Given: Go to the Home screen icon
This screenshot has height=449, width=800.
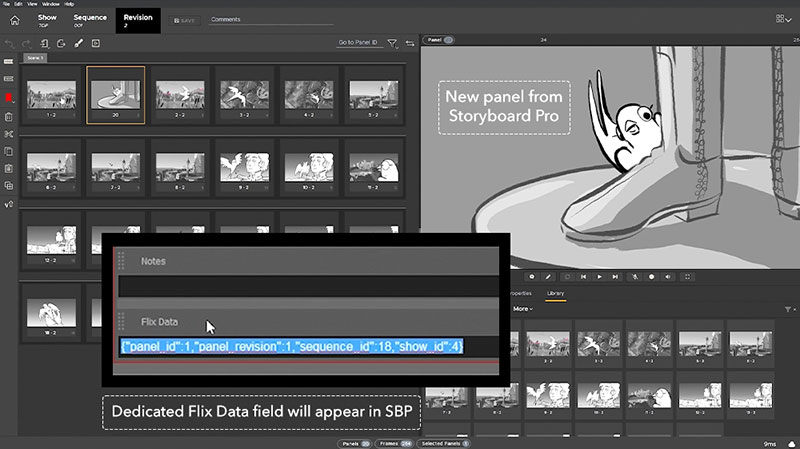Looking at the screenshot, I should (15, 20).
